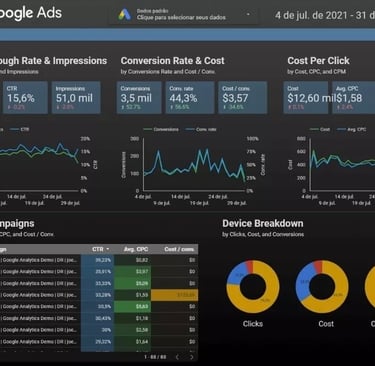Toggle the Cost series in cost chart legend
The image size is (375, 366).
(320, 129)
